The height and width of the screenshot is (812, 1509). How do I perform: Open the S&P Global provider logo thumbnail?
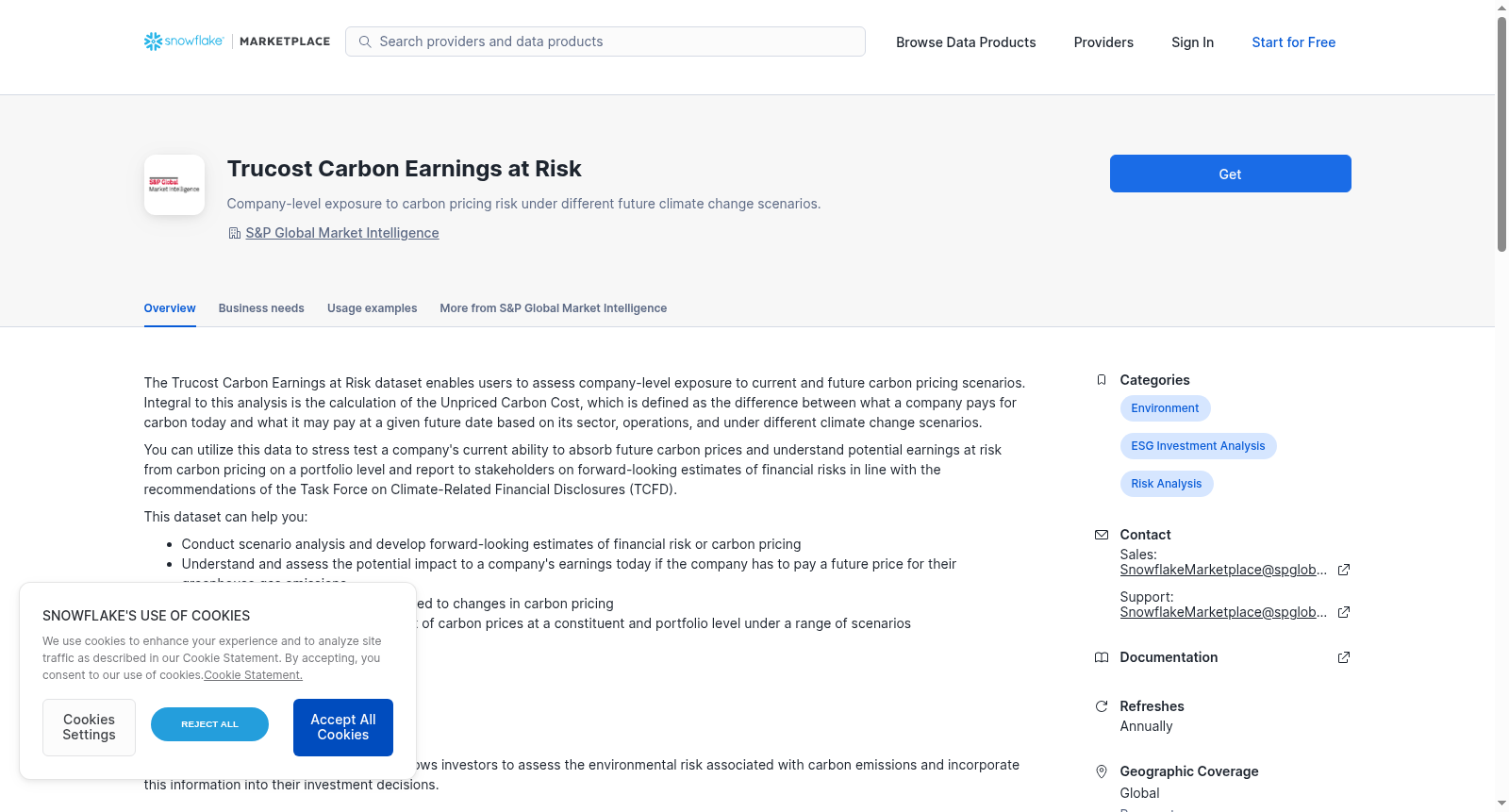click(174, 185)
